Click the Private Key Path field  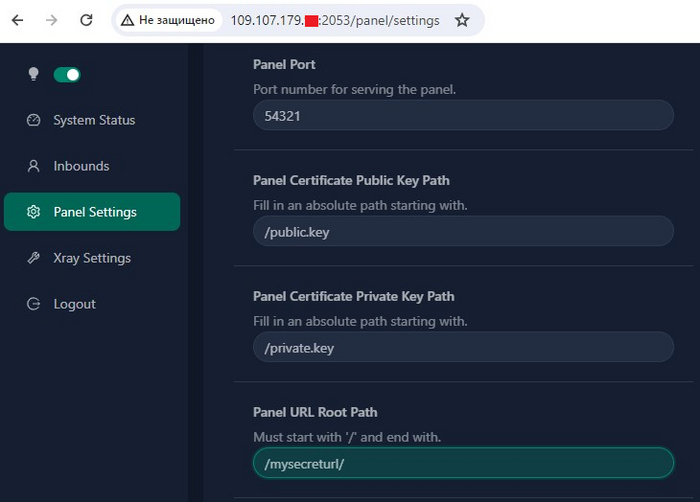pos(463,347)
